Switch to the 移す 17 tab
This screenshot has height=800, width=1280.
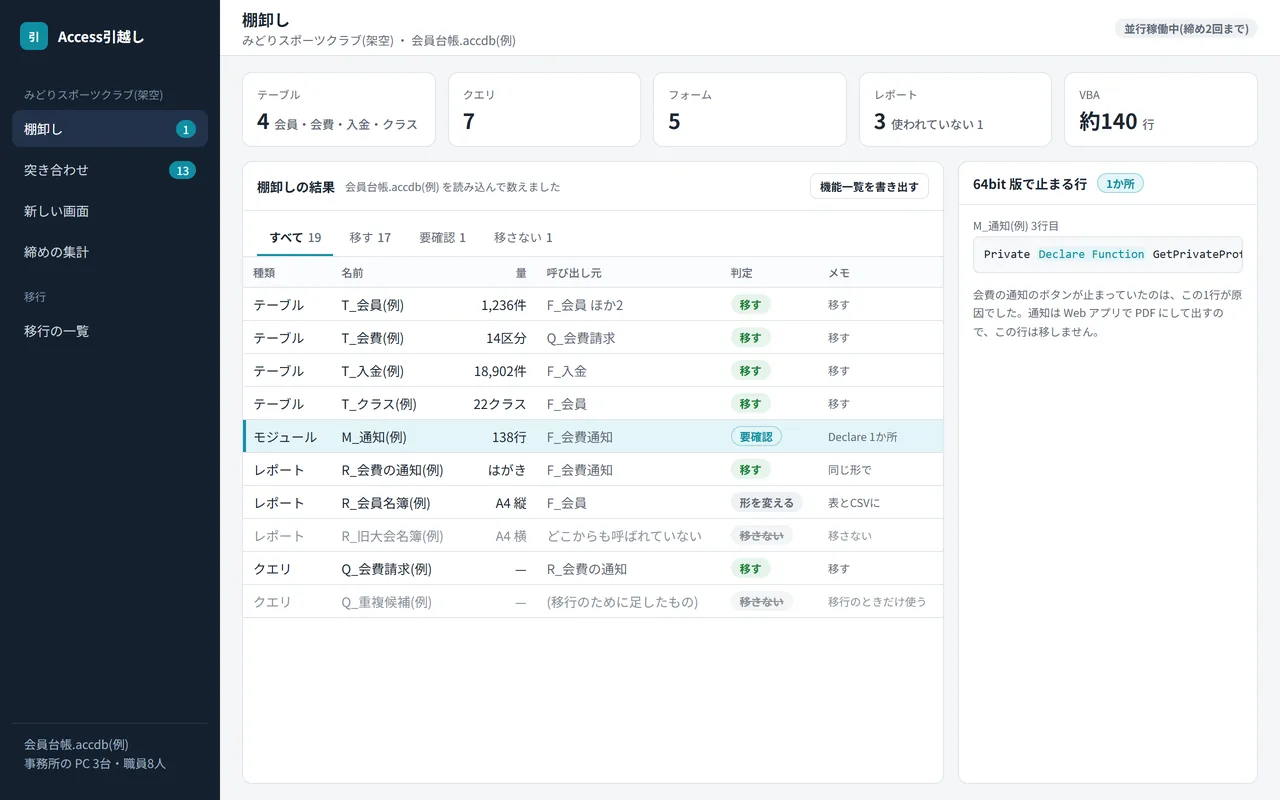coord(370,237)
